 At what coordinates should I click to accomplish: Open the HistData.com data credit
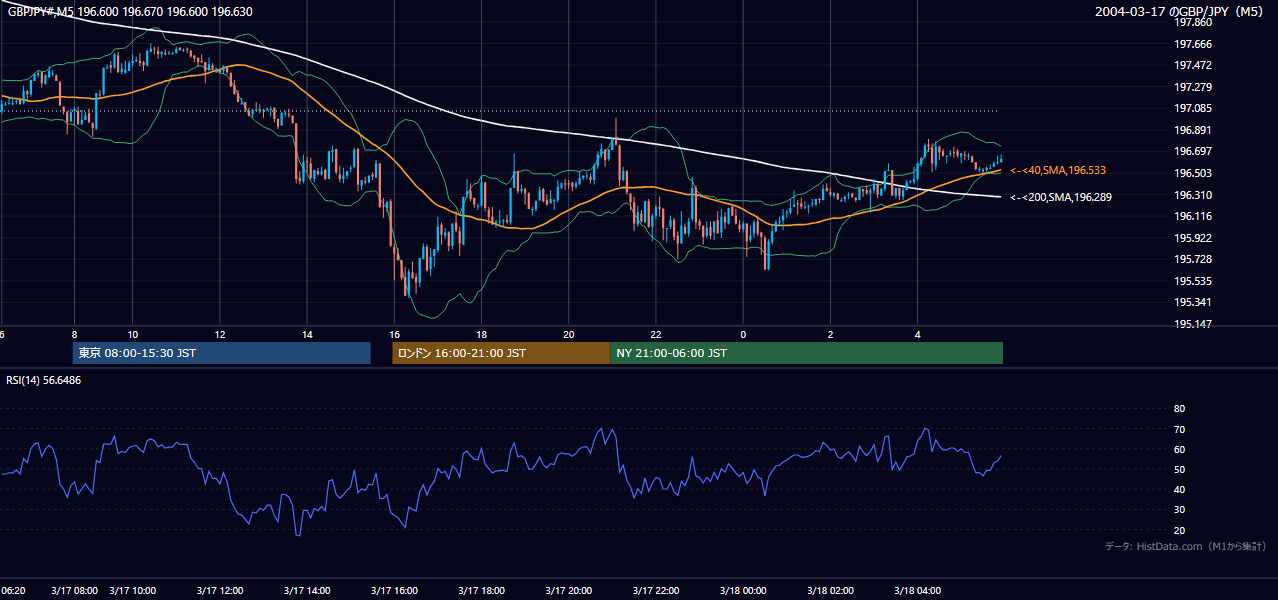click(x=1186, y=546)
